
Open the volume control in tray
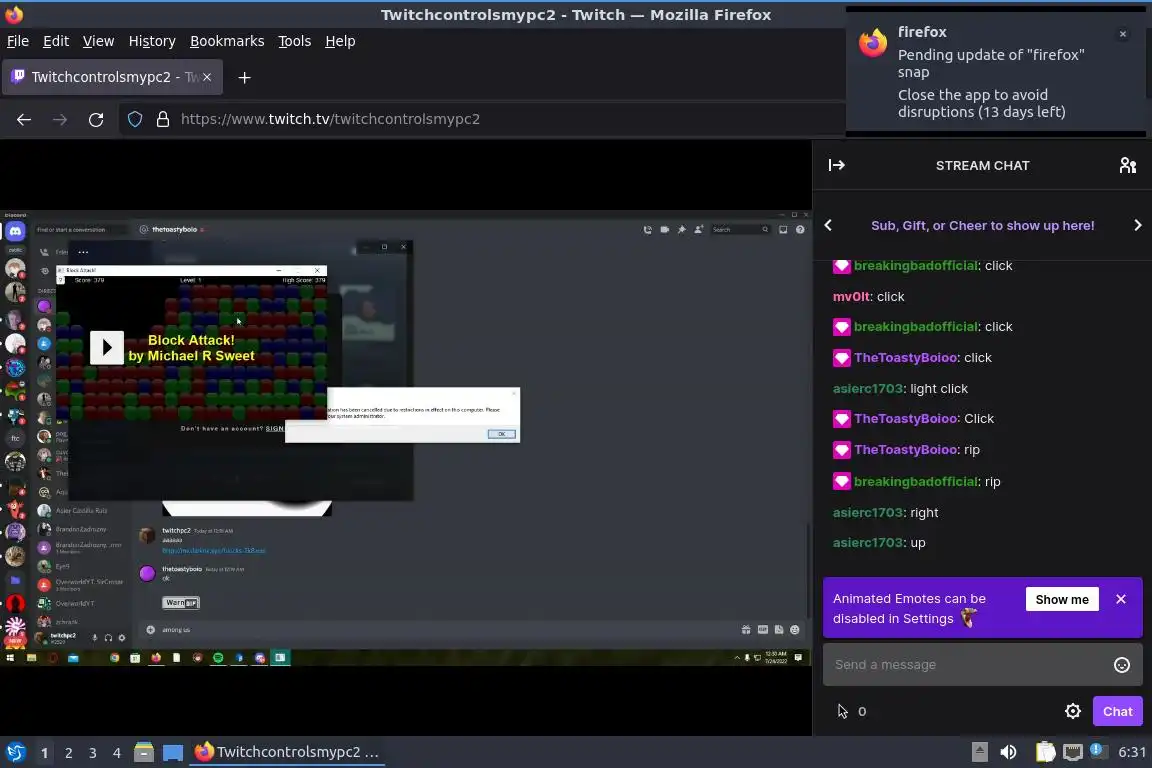1009,752
